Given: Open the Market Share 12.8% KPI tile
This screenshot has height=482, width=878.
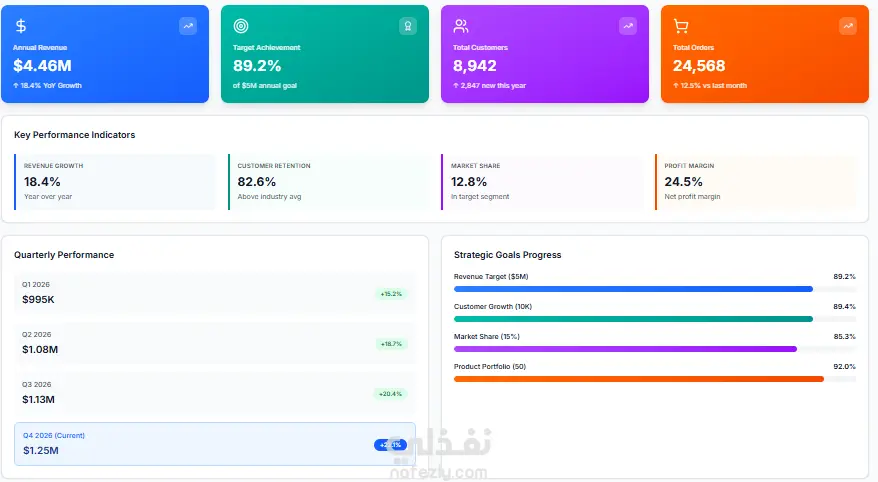Looking at the screenshot, I should (x=542, y=182).
